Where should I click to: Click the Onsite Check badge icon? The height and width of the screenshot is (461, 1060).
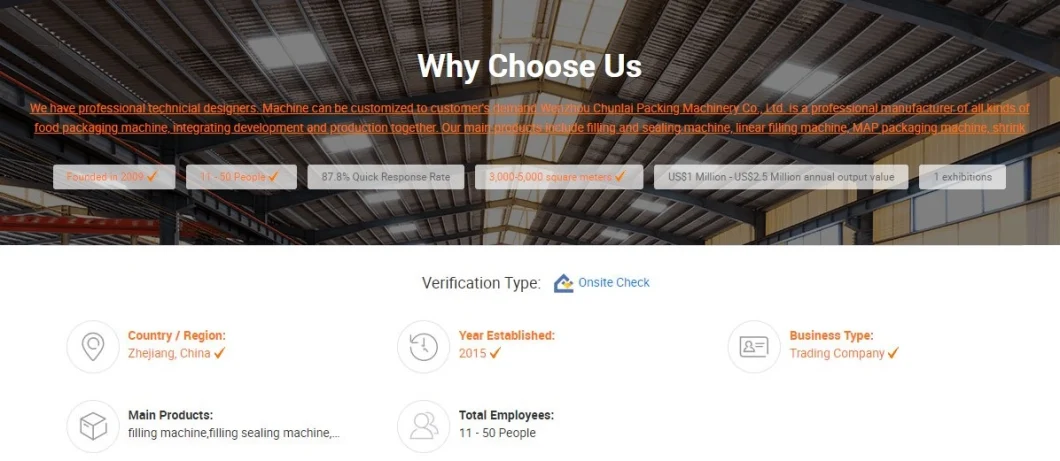[563, 283]
